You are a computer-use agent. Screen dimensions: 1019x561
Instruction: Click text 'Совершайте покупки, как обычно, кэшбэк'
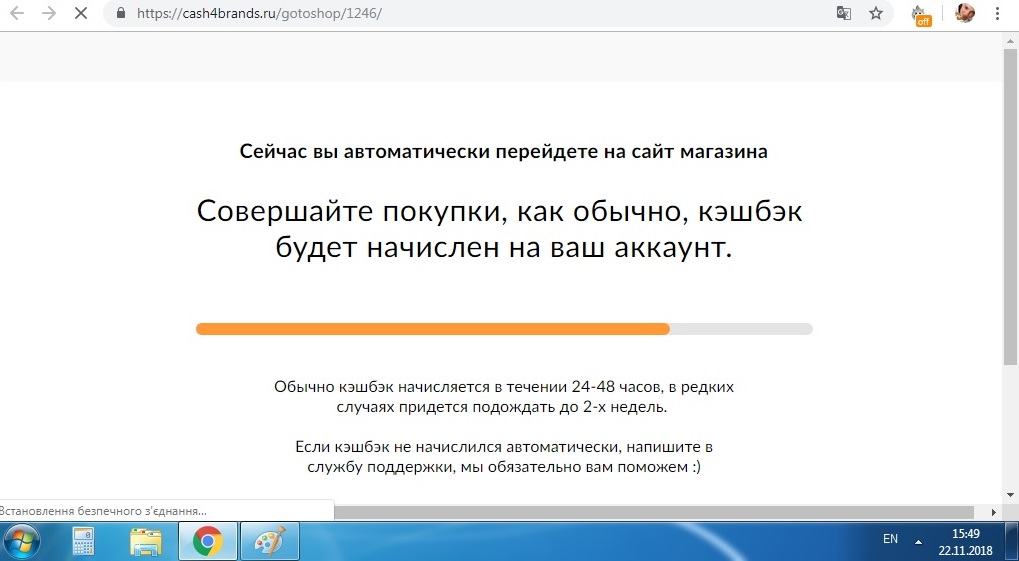[x=500, y=211]
